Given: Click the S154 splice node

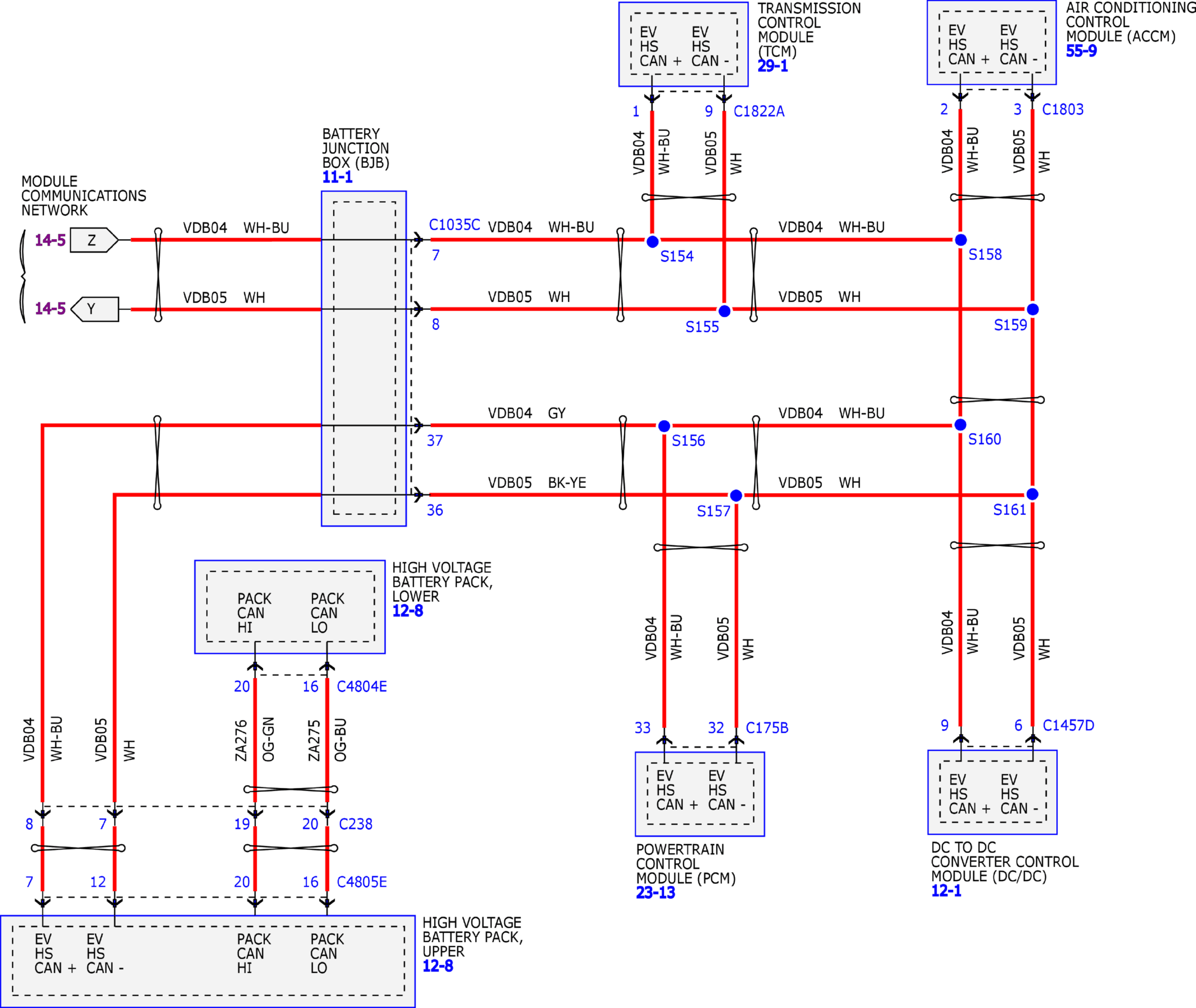Looking at the screenshot, I should 652,241.
